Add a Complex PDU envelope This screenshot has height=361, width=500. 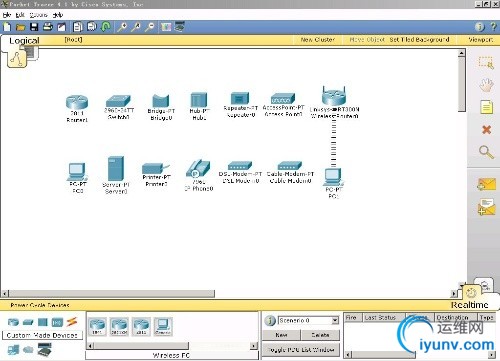(486, 207)
